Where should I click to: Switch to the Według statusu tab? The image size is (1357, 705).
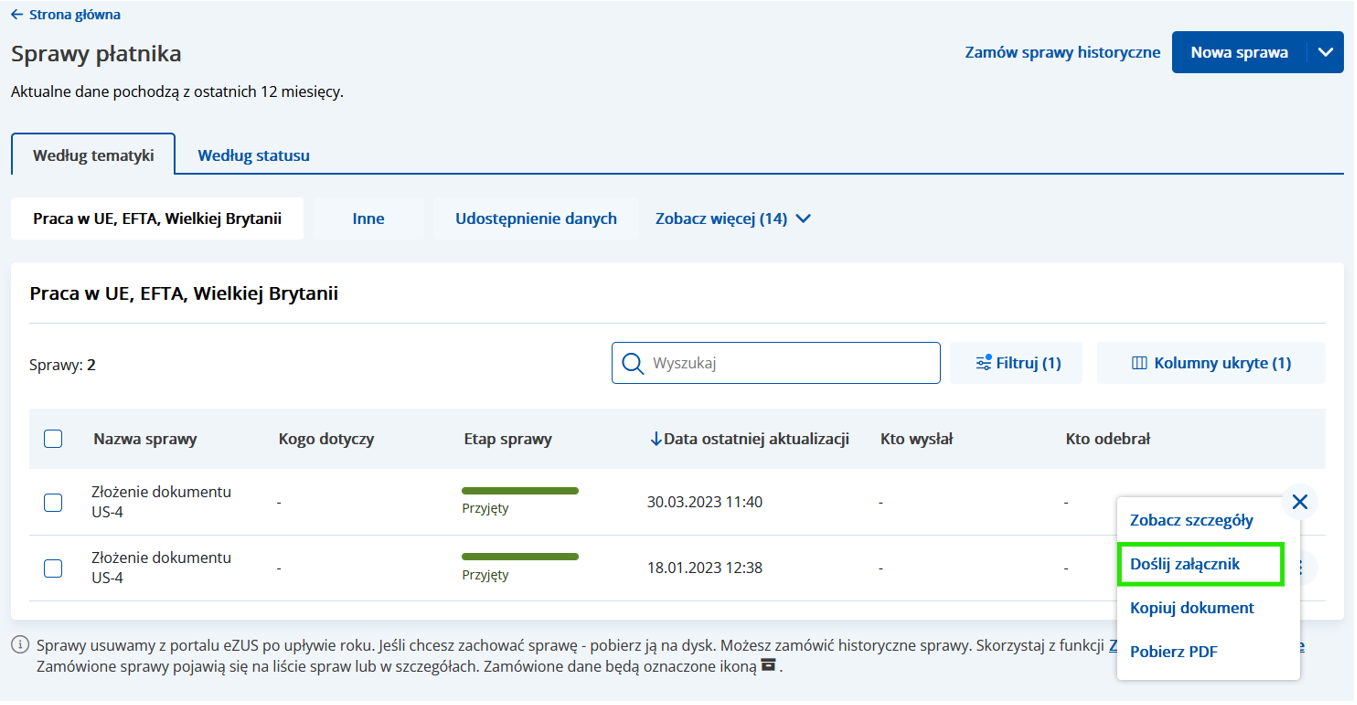tap(253, 155)
